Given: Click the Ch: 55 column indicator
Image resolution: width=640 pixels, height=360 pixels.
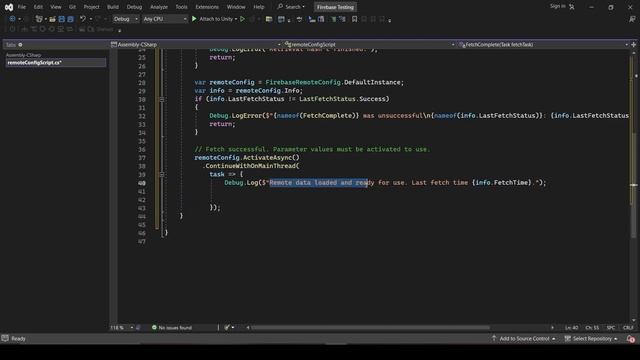Looking at the screenshot, I should tap(592, 328).
